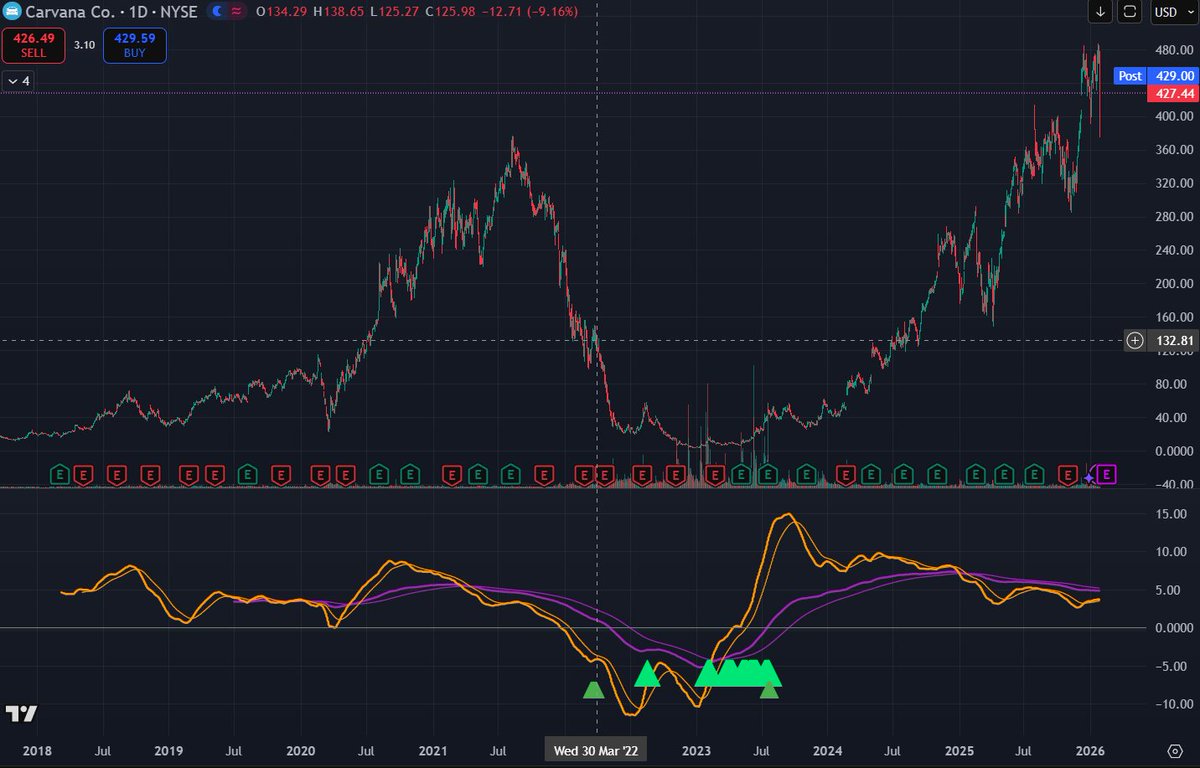
Task: Click the small dark green triangle in mid 2023
Action: point(768,690)
